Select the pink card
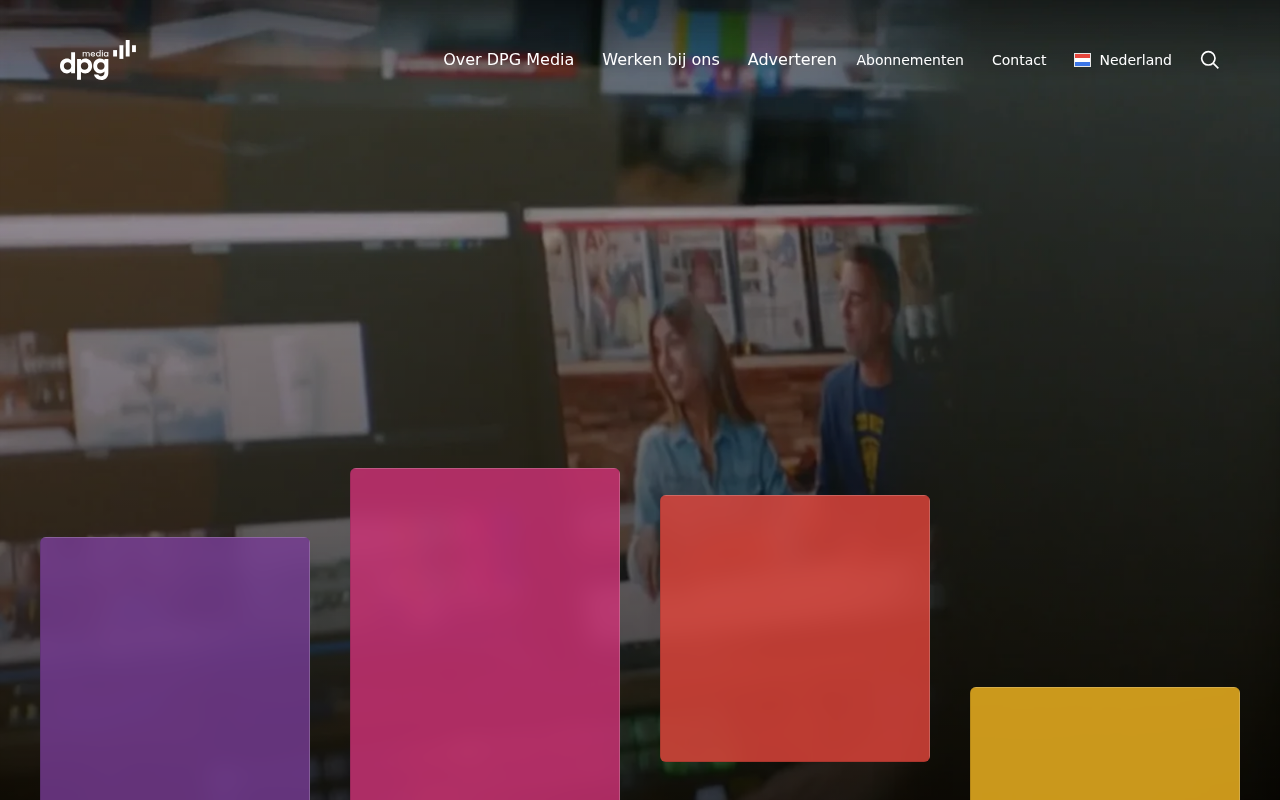Screen dimensions: 1280x800 click(485, 634)
